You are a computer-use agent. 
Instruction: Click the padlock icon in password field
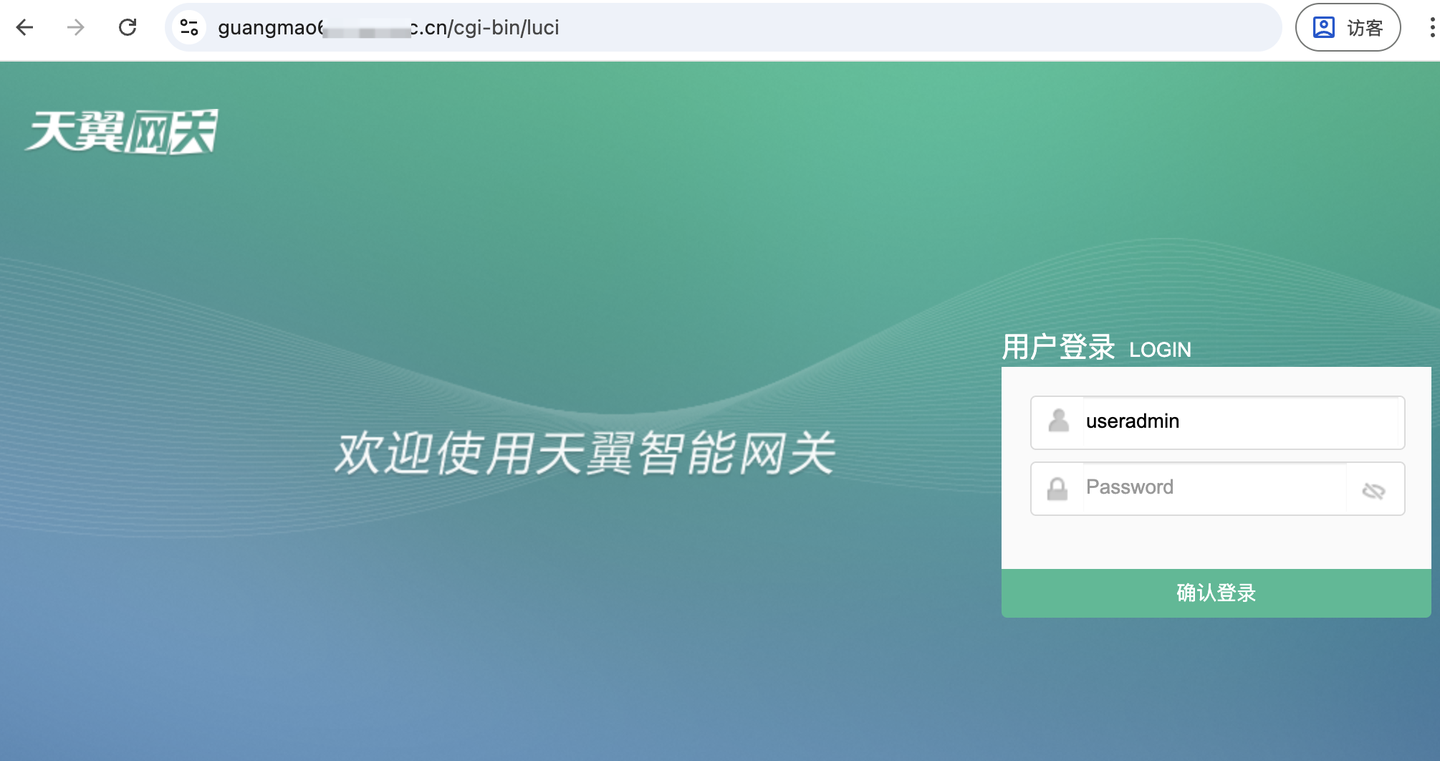coord(1057,488)
